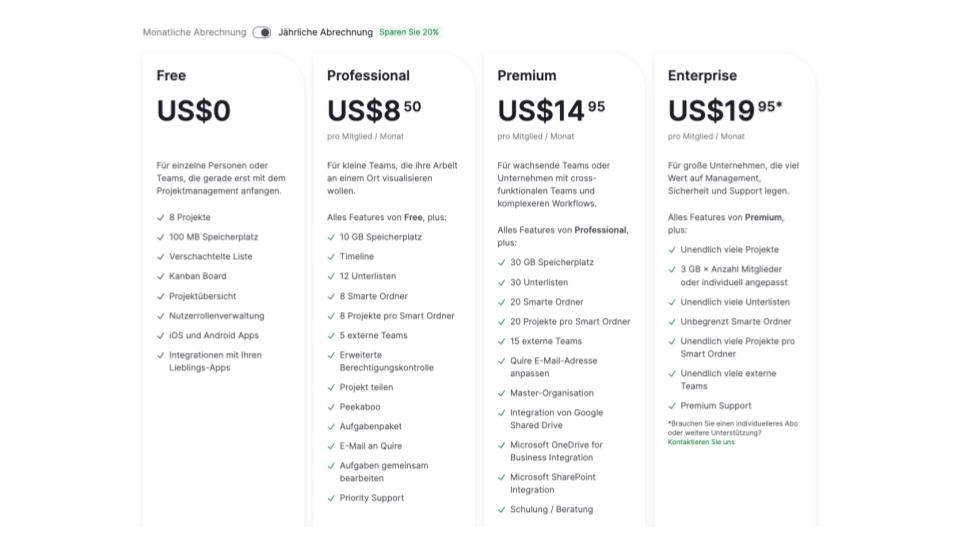Screen dimensions: 960x540
Task: Click checkmark beside Priority Support
Action: click(x=332, y=498)
